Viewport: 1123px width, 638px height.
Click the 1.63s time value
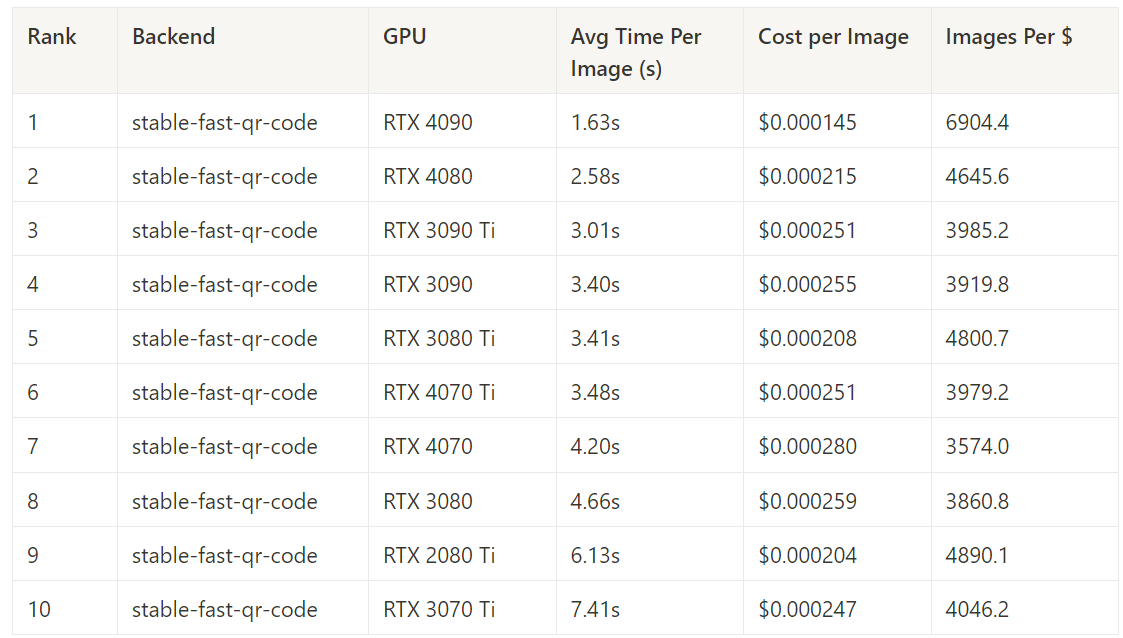[x=595, y=122]
